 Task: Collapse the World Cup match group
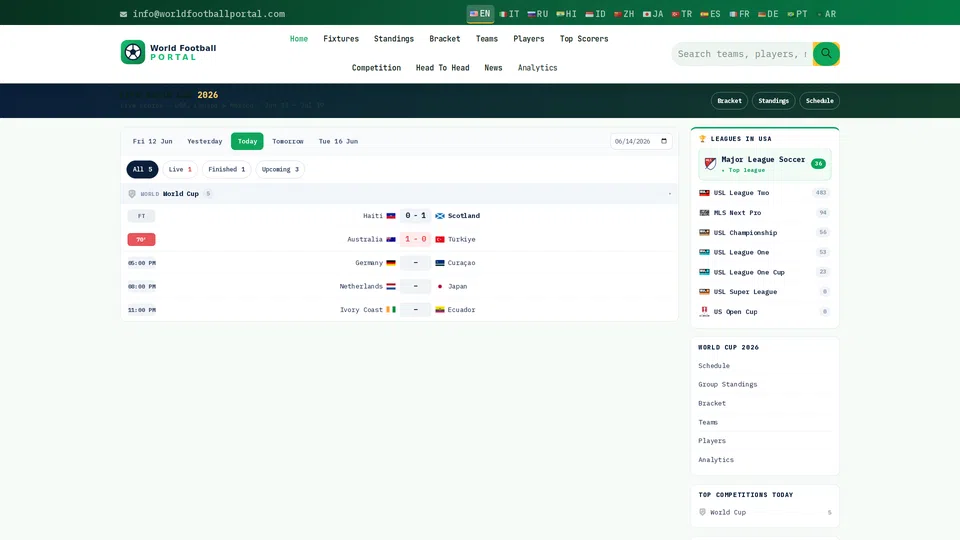click(x=670, y=194)
